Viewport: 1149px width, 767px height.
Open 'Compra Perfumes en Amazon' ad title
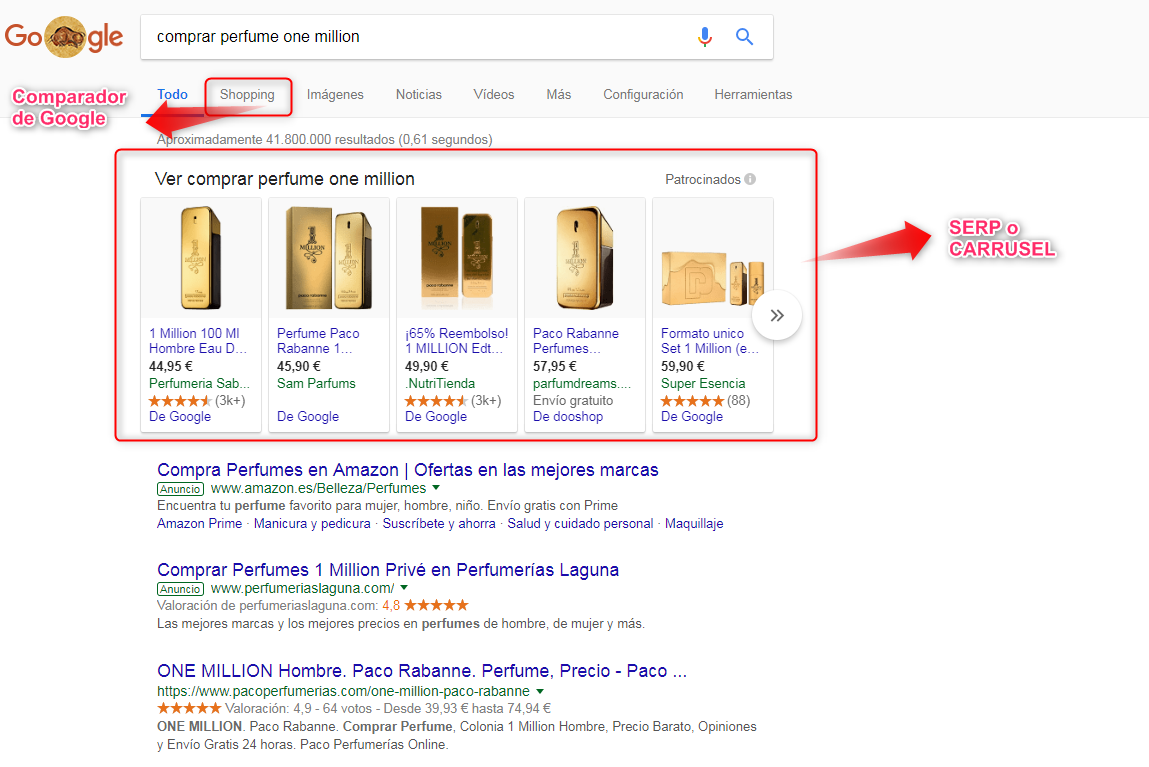tap(407, 470)
